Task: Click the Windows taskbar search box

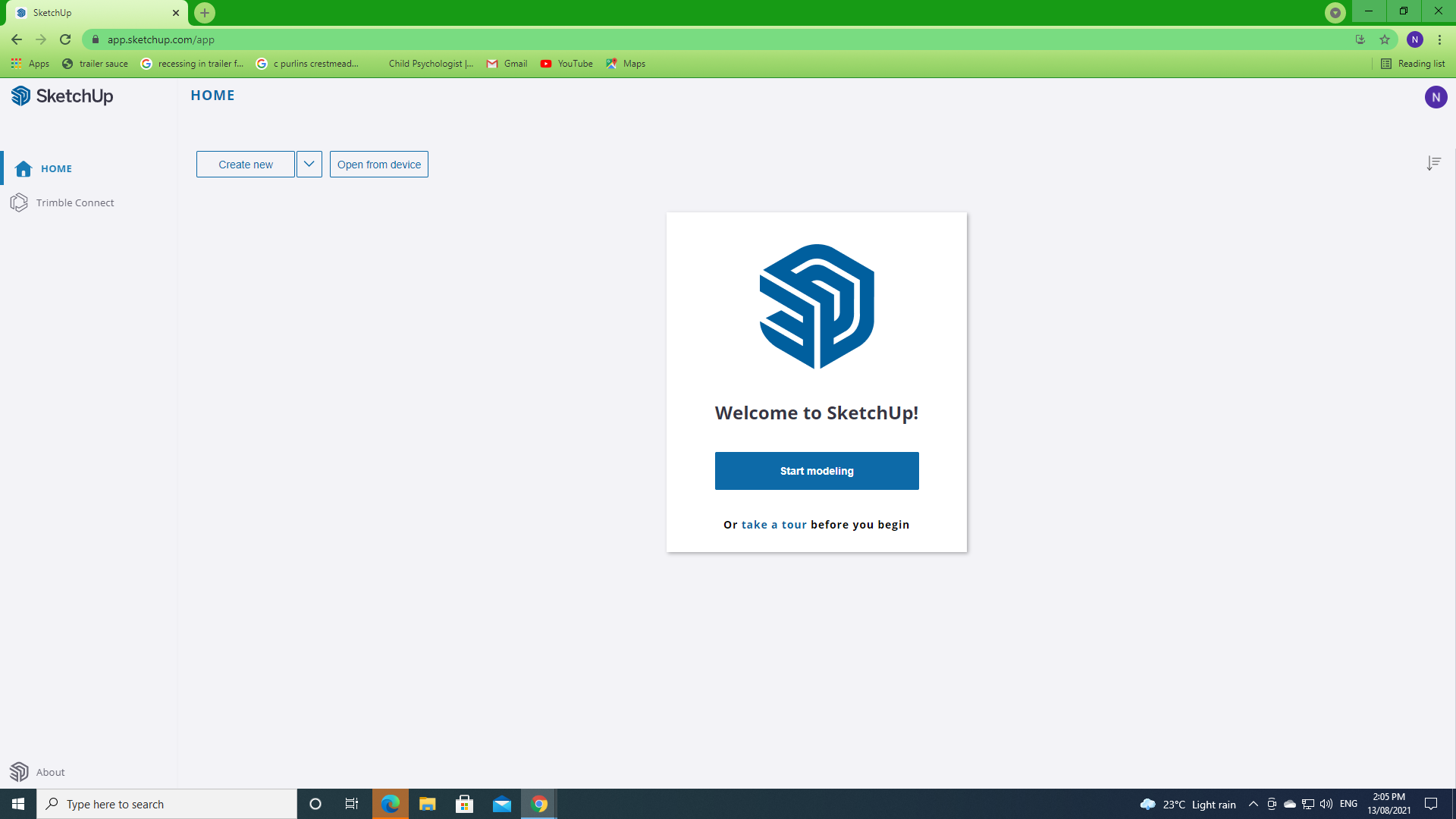Action: point(167,804)
